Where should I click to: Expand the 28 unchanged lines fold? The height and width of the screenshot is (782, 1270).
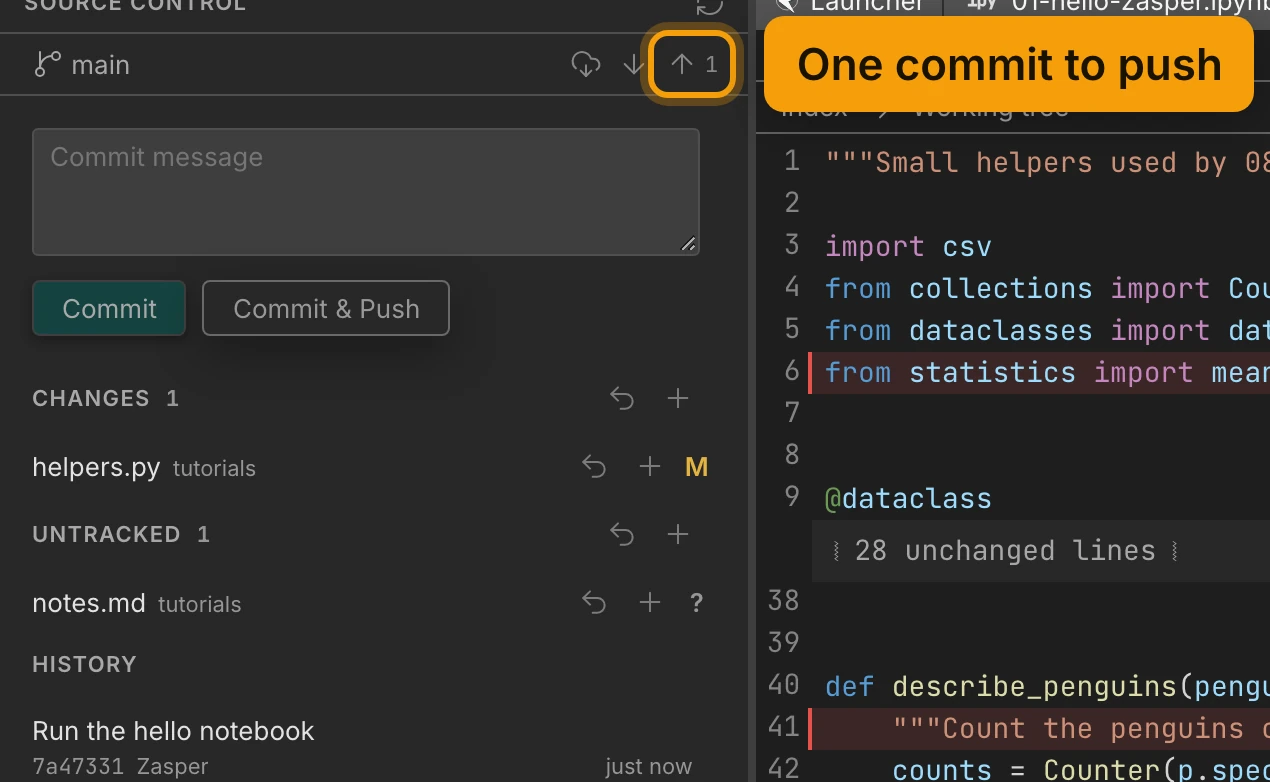click(1005, 551)
